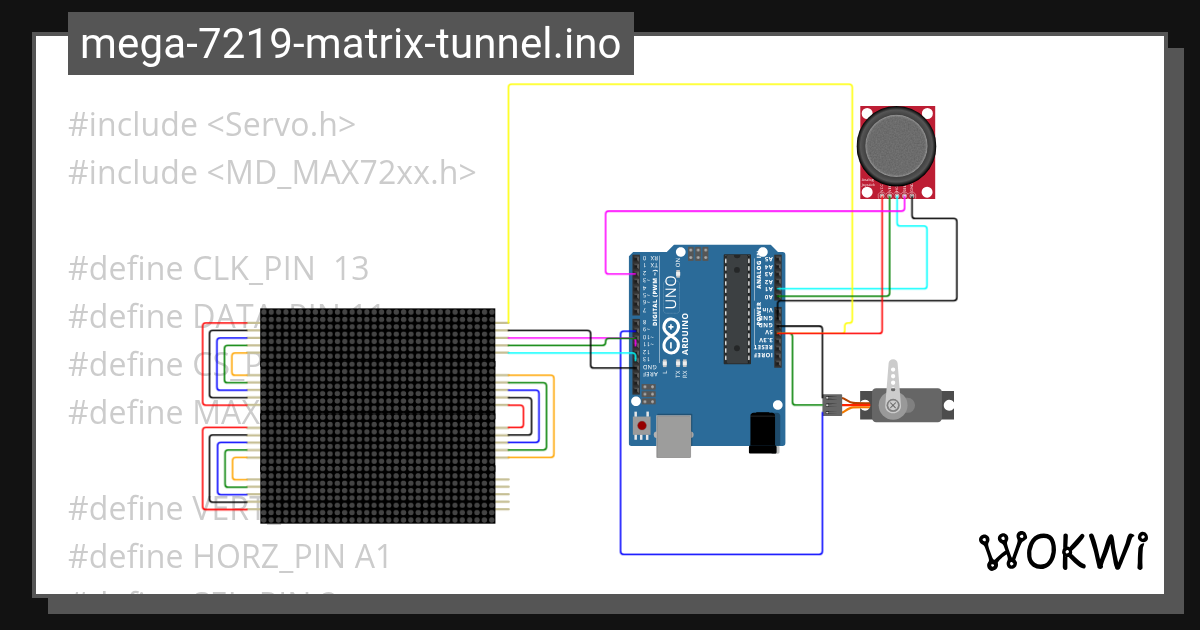
Task: Click the ON power LED indicator
Action: [678, 273]
